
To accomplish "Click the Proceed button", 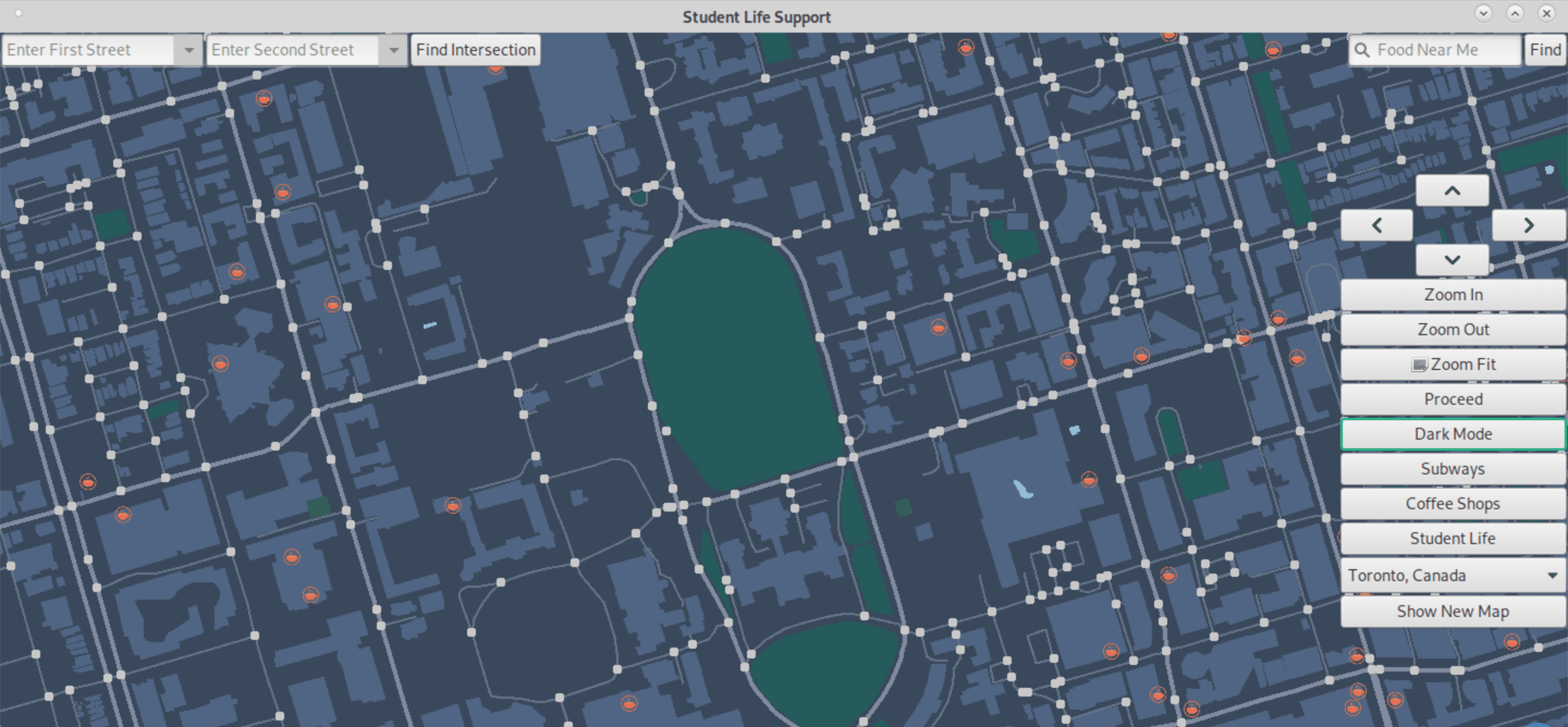I will click(1453, 399).
